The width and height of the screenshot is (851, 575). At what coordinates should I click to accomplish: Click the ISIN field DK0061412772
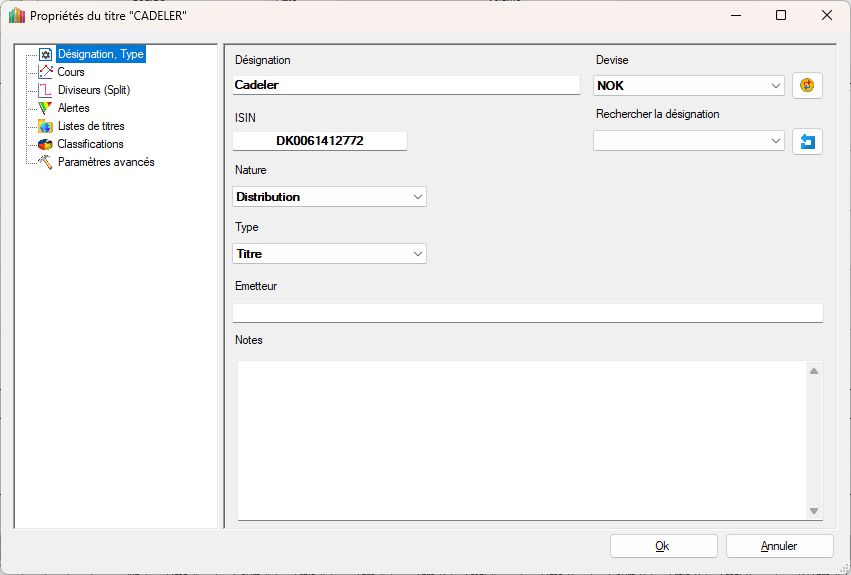coord(320,141)
